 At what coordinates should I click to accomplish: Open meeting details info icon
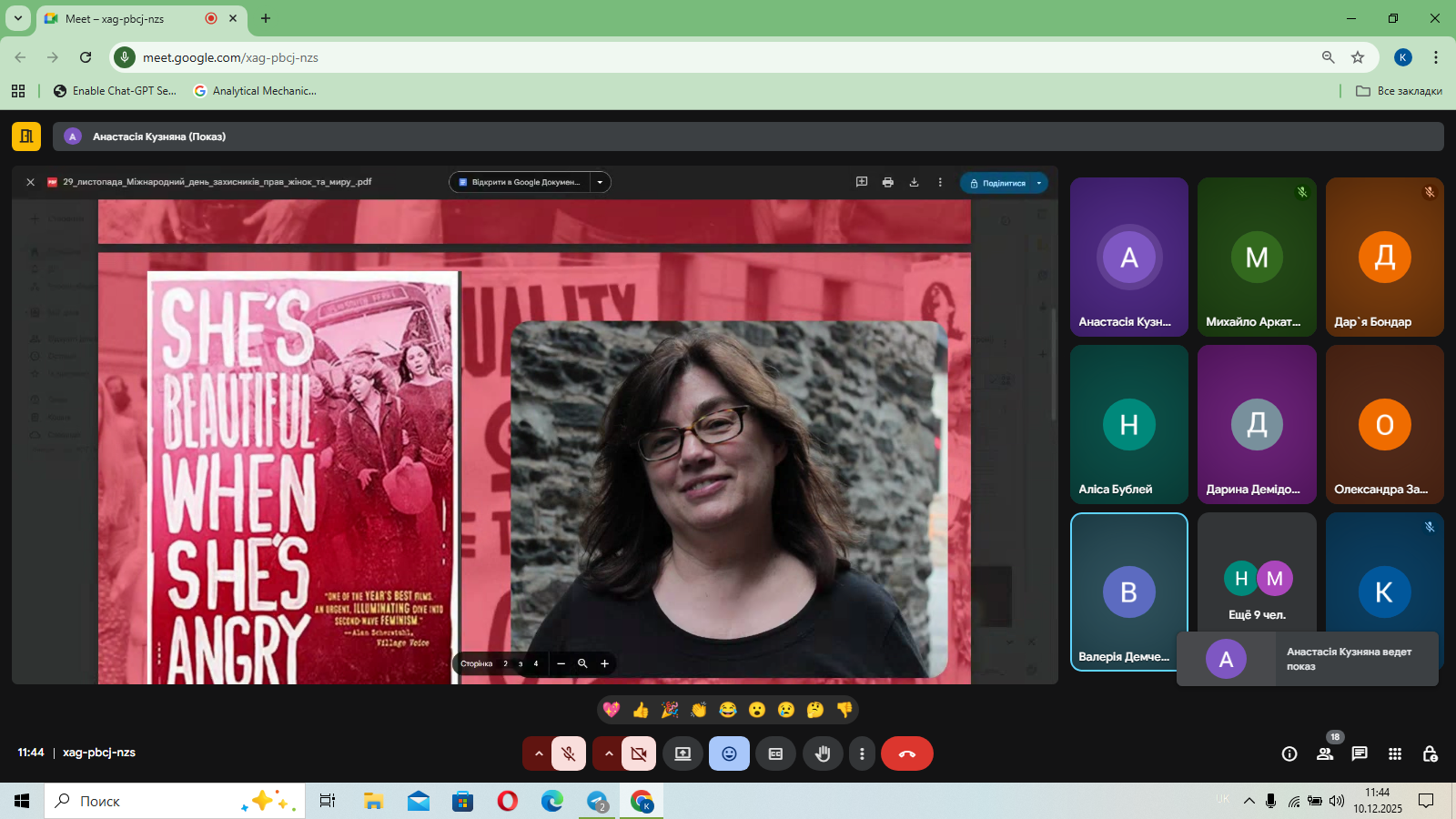tap(1289, 753)
